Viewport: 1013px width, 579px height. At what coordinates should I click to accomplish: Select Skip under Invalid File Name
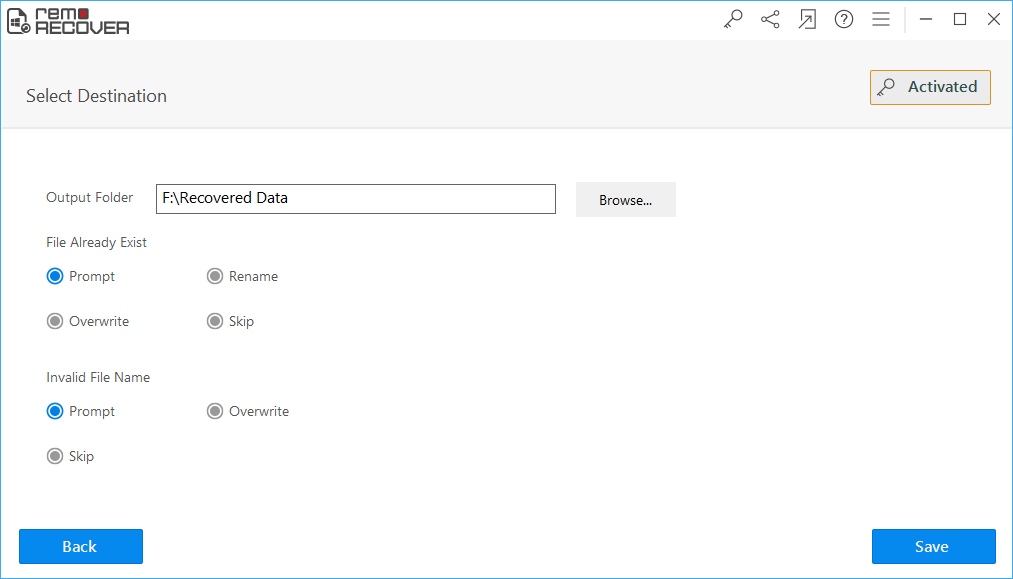click(x=55, y=456)
